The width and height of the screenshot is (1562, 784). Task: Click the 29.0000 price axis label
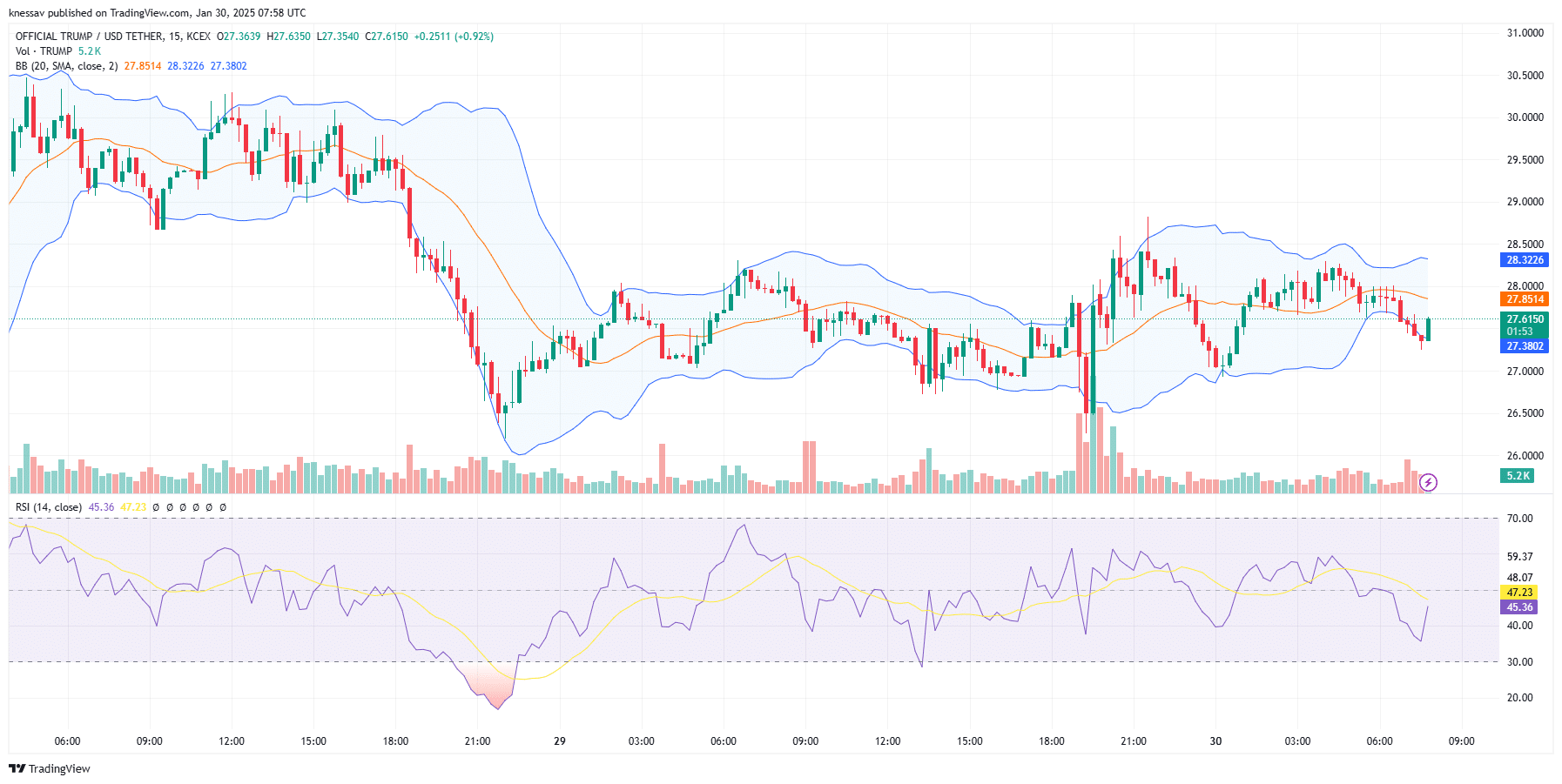click(1525, 202)
